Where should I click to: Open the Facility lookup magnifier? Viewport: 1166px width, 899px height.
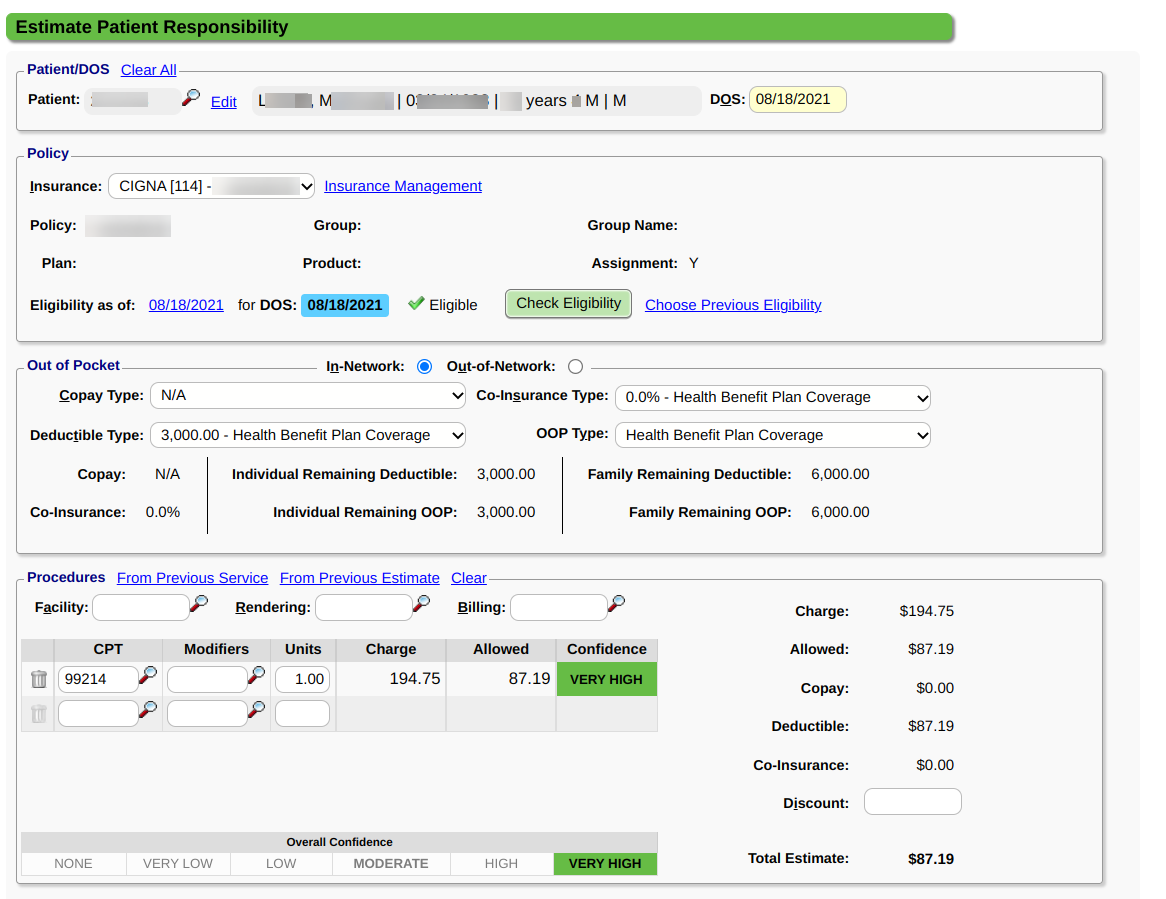coord(199,604)
